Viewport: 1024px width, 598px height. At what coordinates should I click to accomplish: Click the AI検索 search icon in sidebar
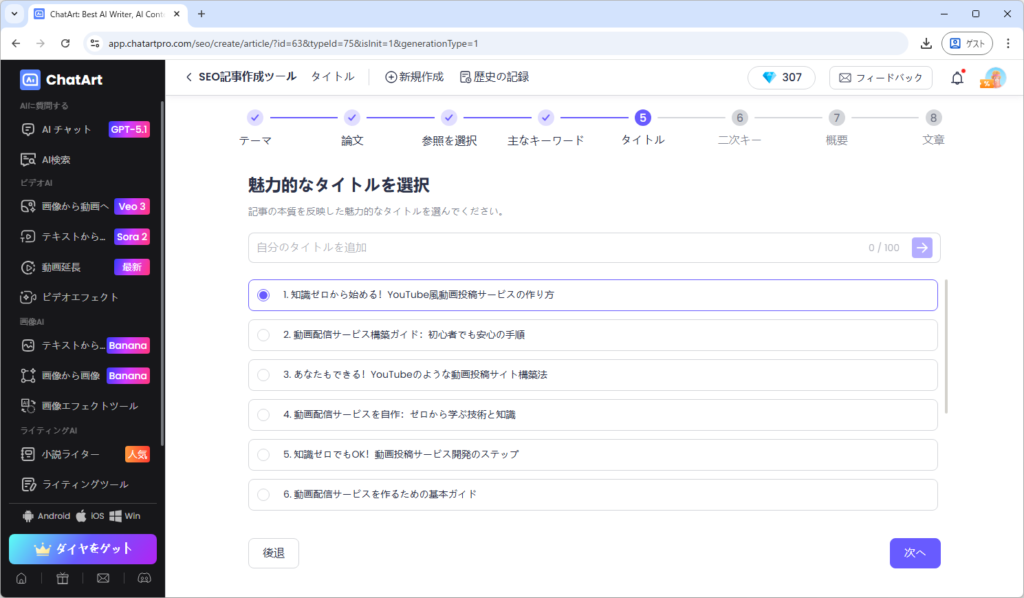coord(29,159)
